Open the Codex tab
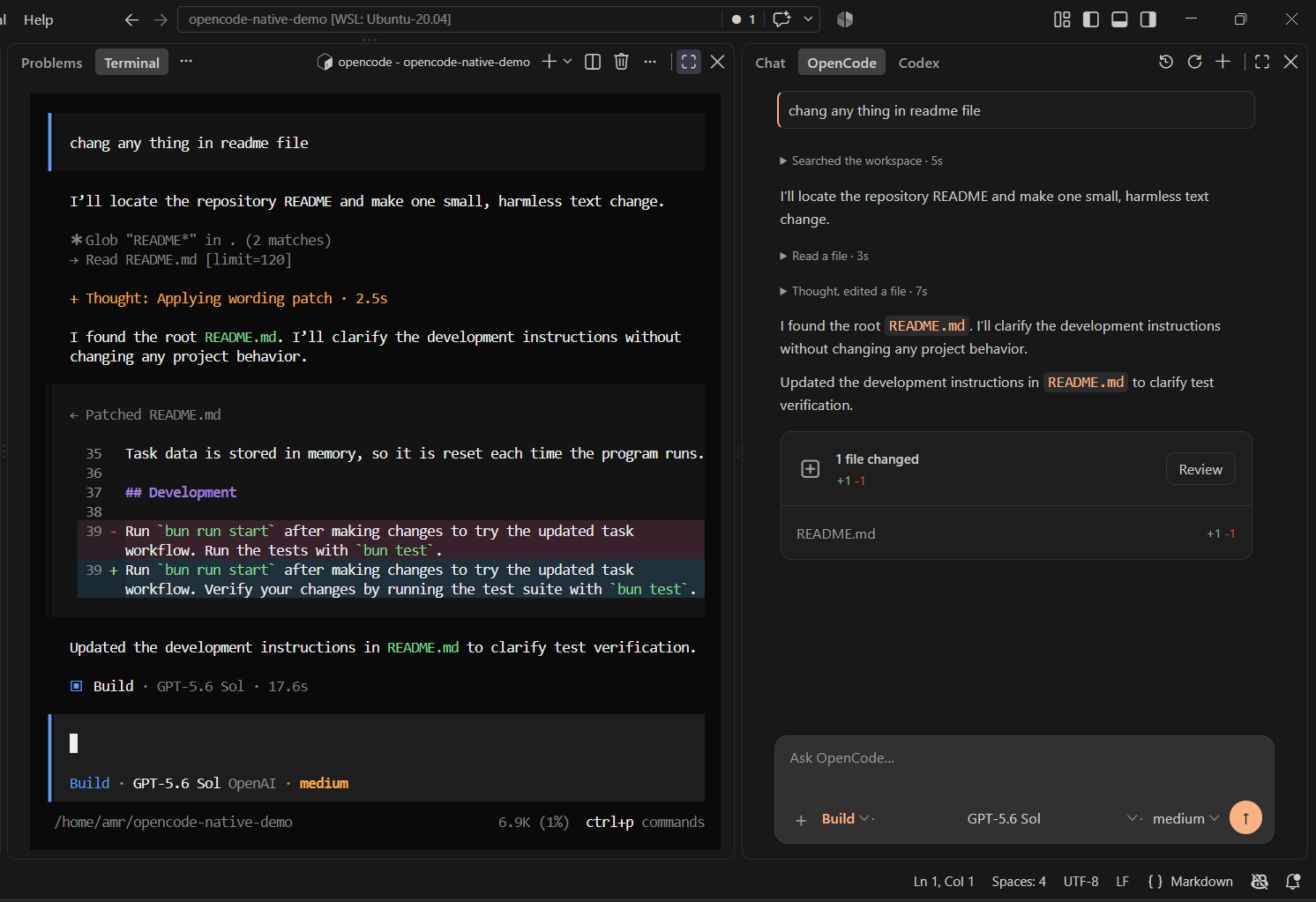The height and width of the screenshot is (902, 1316). pyautogui.click(x=918, y=63)
